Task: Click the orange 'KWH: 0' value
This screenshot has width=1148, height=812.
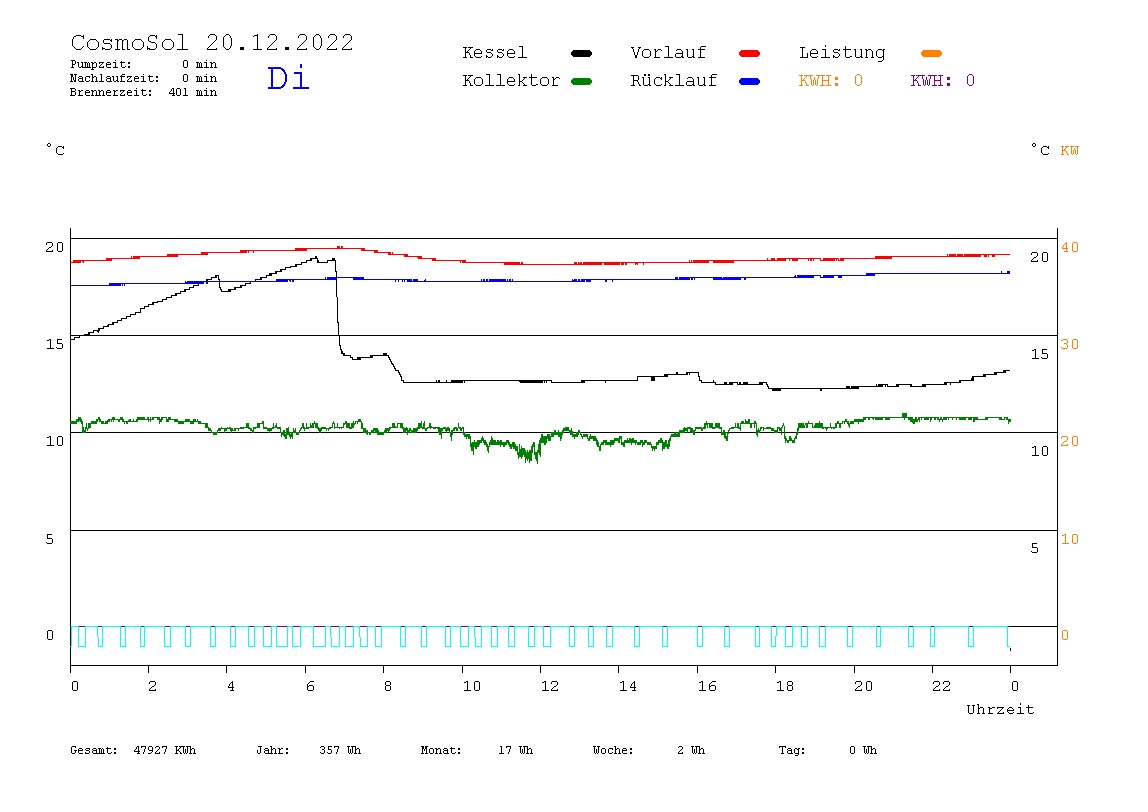Action: pyautogui.click(x=830, y=81)
